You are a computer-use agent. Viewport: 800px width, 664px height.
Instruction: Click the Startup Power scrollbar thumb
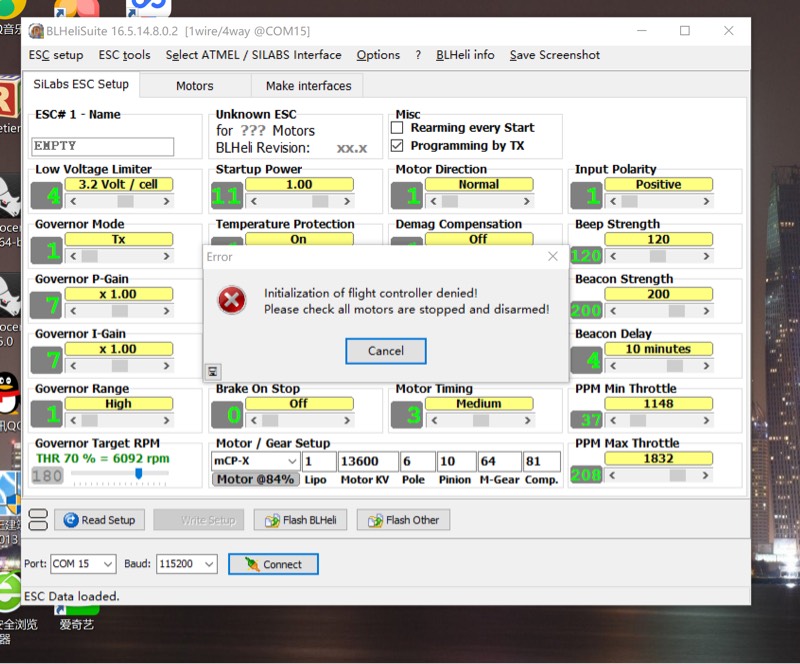point(320,201)
